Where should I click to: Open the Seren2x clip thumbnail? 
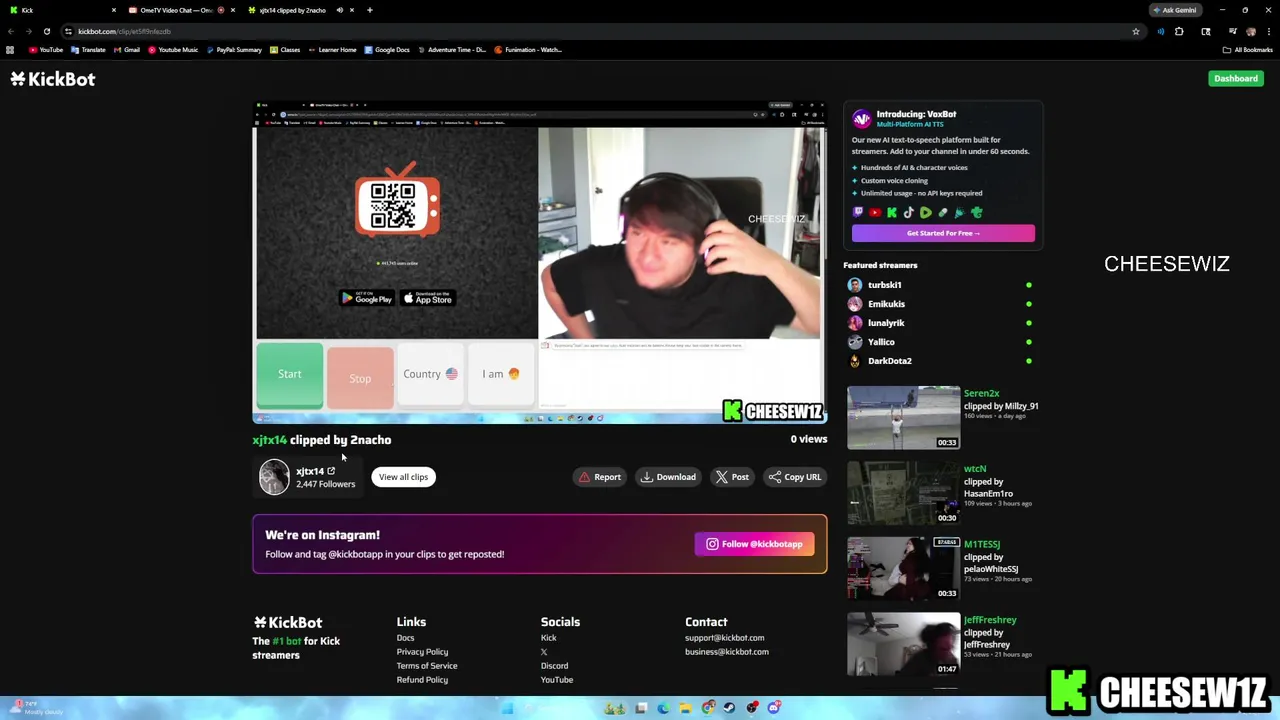click(903, 418)
